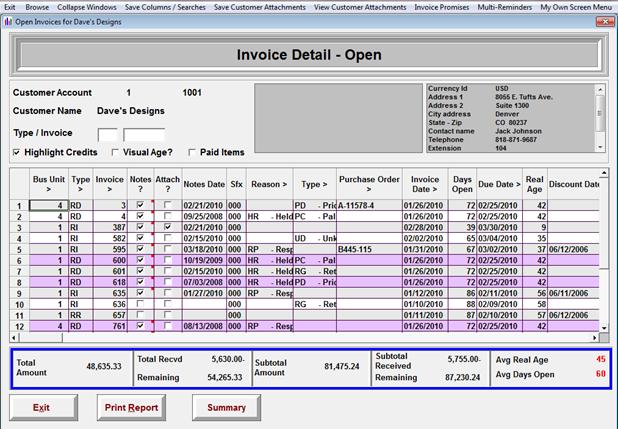Enable Paid Items checkbox
The height and width of the screenshot is (429, 618).
(192, 152)
